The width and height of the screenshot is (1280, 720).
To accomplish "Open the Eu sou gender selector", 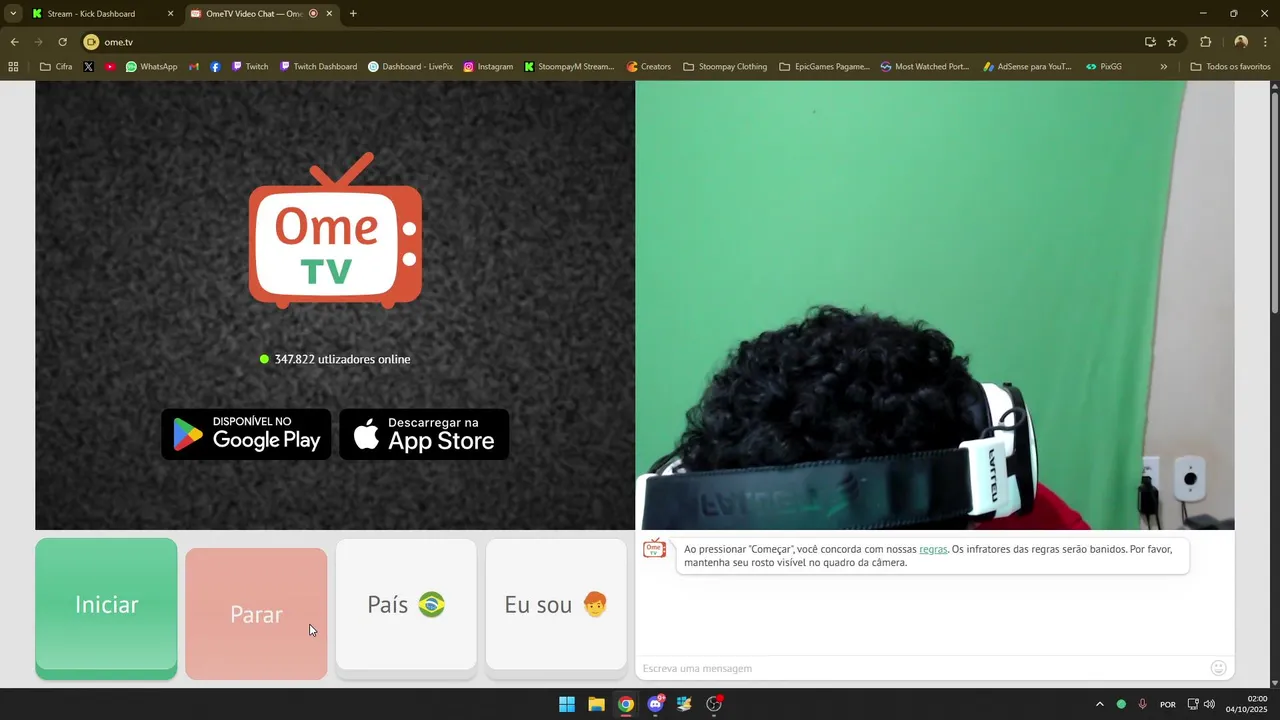I will click(556, 606).
